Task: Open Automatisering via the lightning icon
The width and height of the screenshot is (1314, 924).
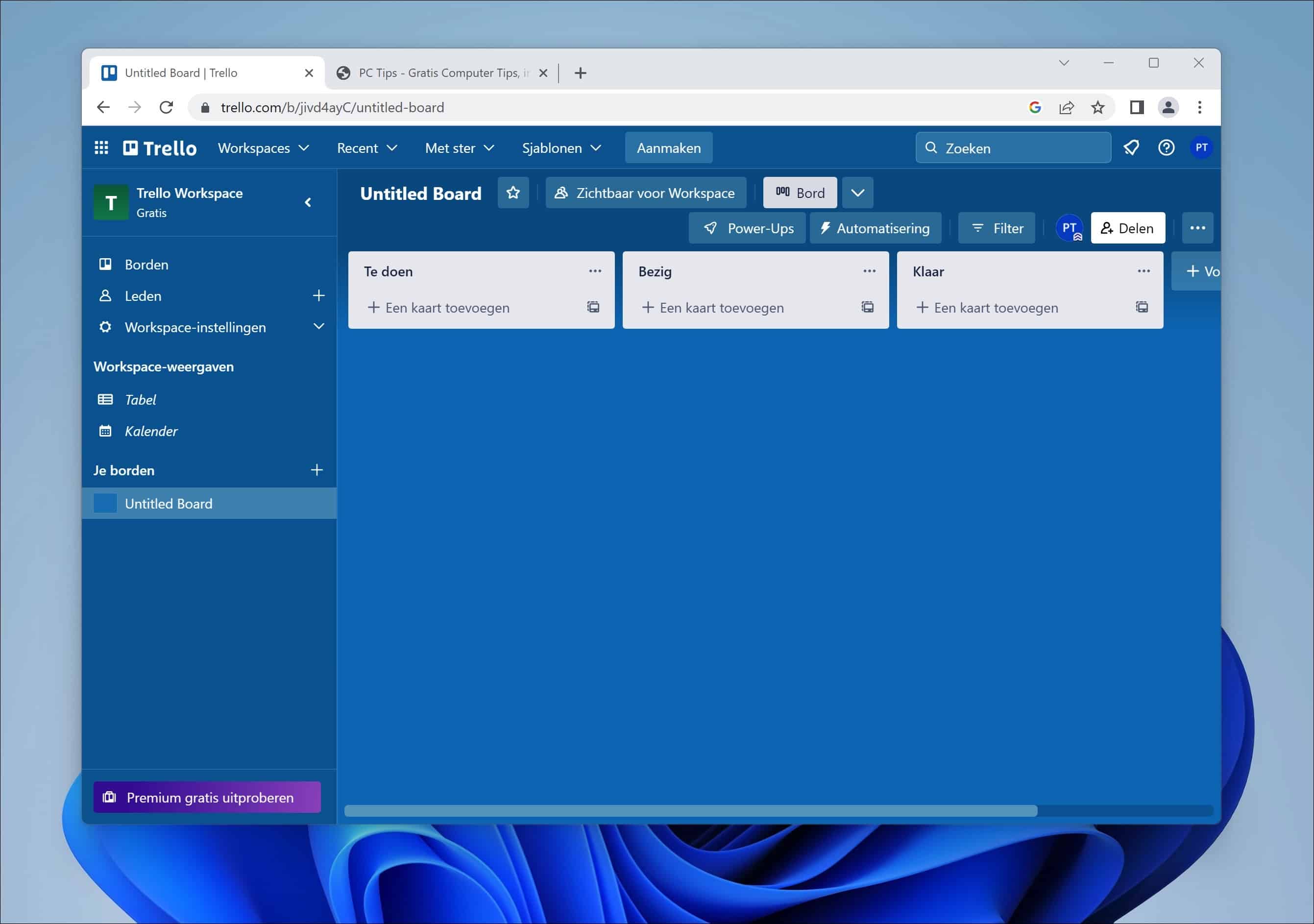Action: point(875,228)
